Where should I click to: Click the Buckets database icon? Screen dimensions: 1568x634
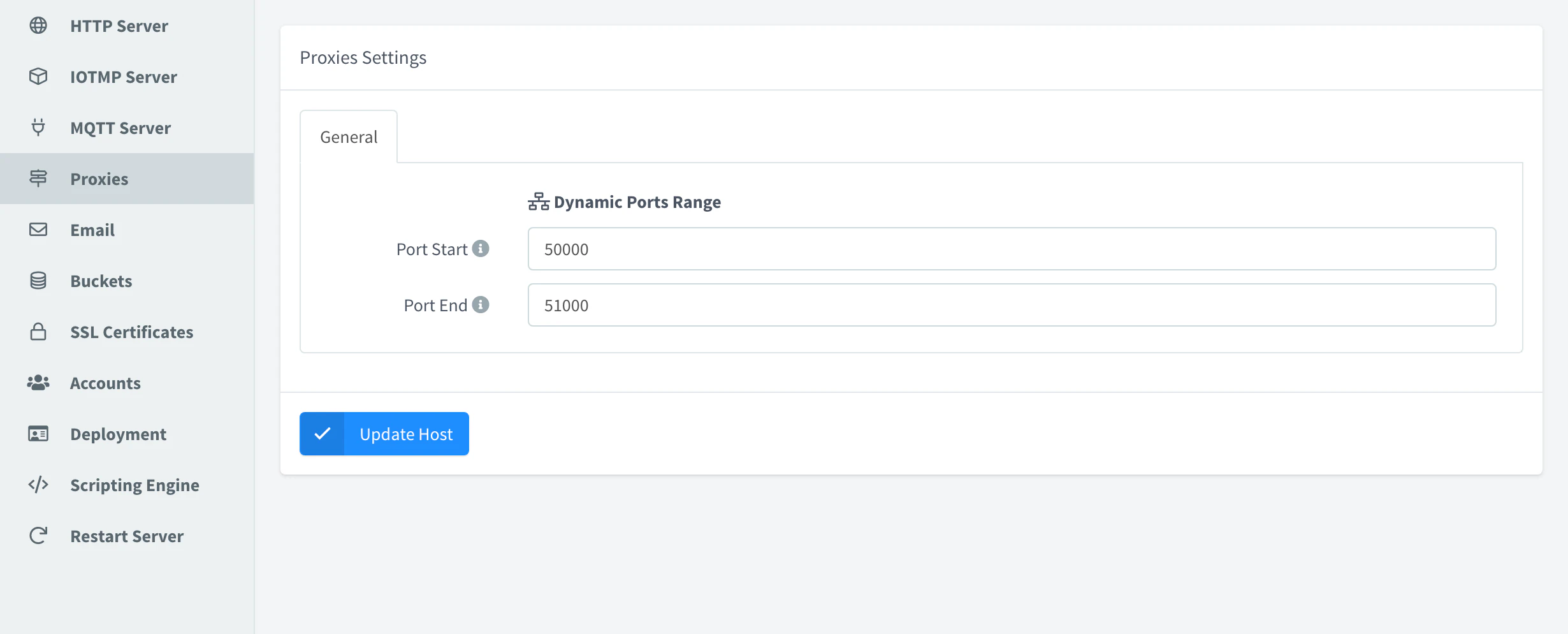click(x=38, y=281)
